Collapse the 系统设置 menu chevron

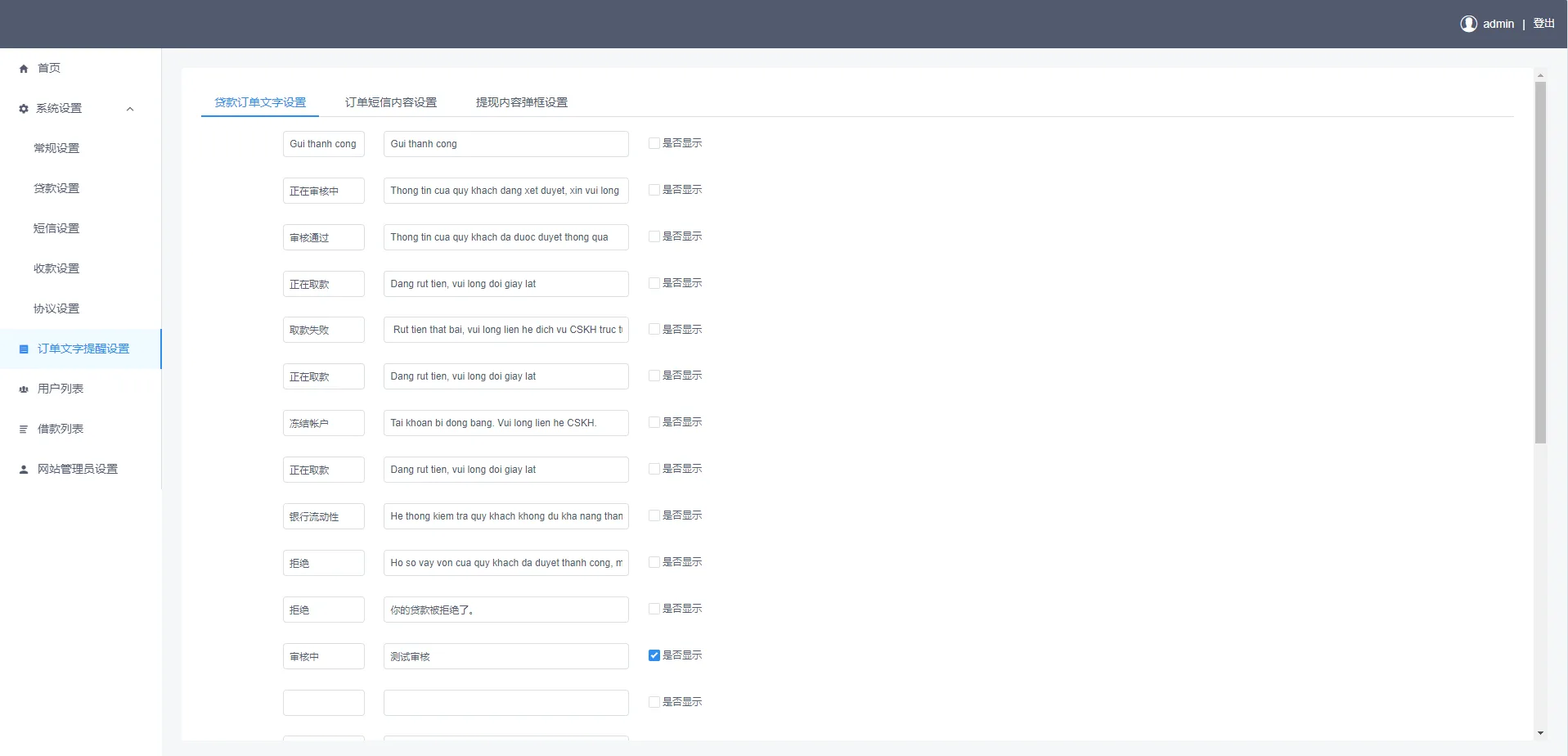click(x=130, y=109)
